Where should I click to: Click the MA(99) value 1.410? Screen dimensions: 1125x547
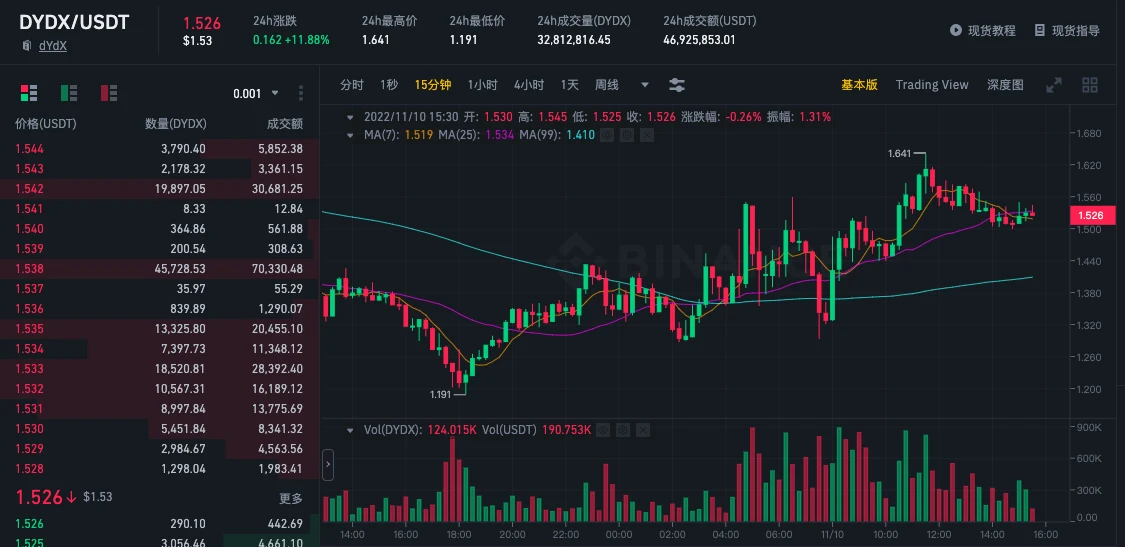click(581, 134)
